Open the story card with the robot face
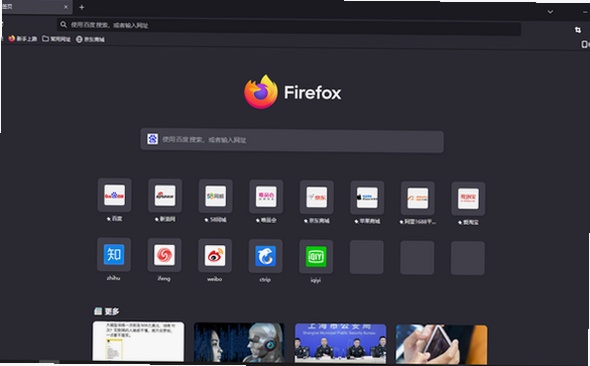Screen dimensions: 590x366 click(239, 343)
